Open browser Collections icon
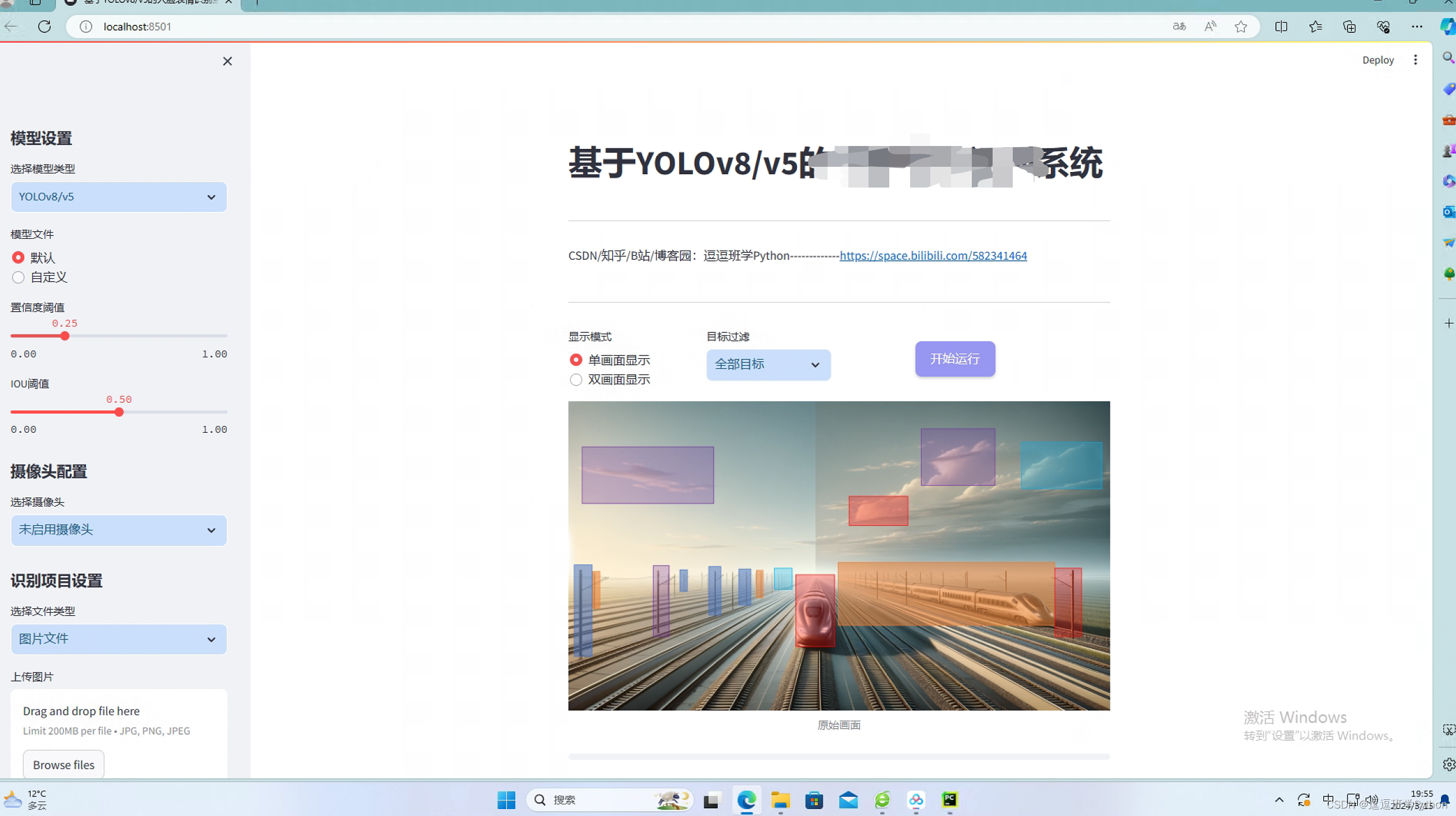 point(1349,27)
